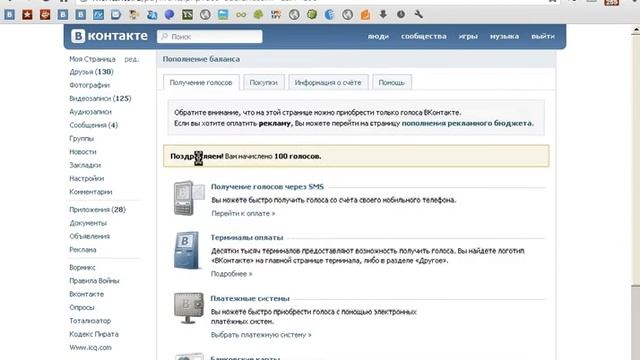Image resolution: width=640 pixels, height=360 pixels.
Task: Open the red star bookmark icon
Action: pyautogui.click(x=27, y=15)
